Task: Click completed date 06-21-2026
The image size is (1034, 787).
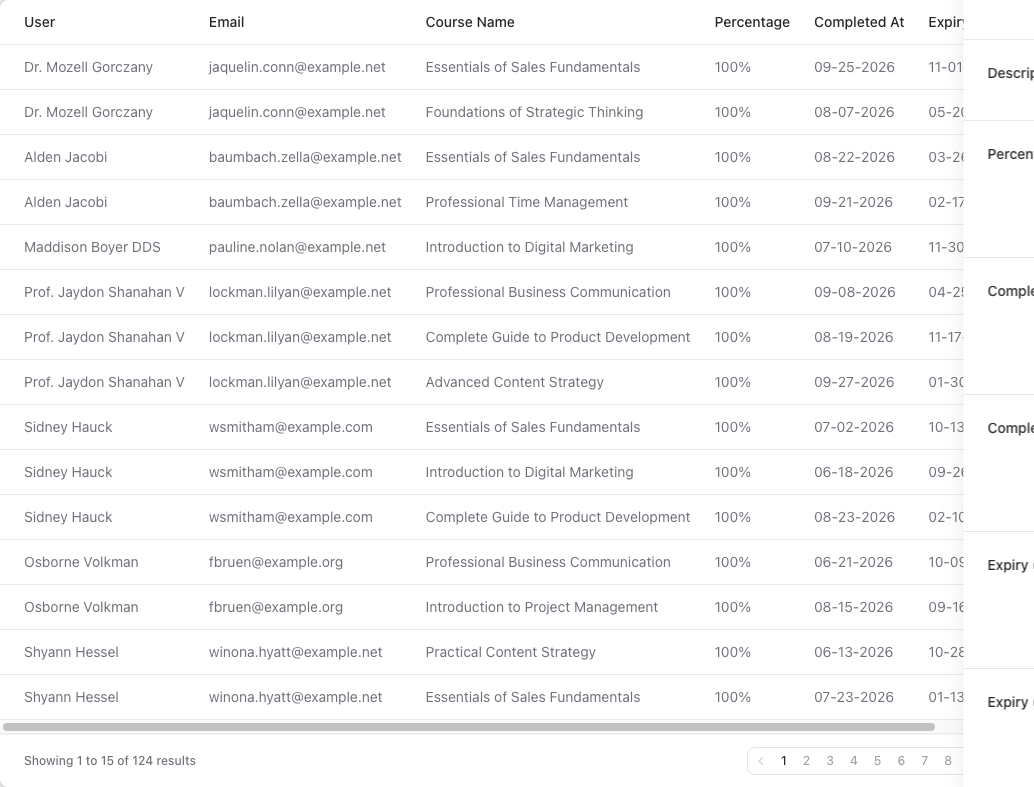Action: point(853,562)
